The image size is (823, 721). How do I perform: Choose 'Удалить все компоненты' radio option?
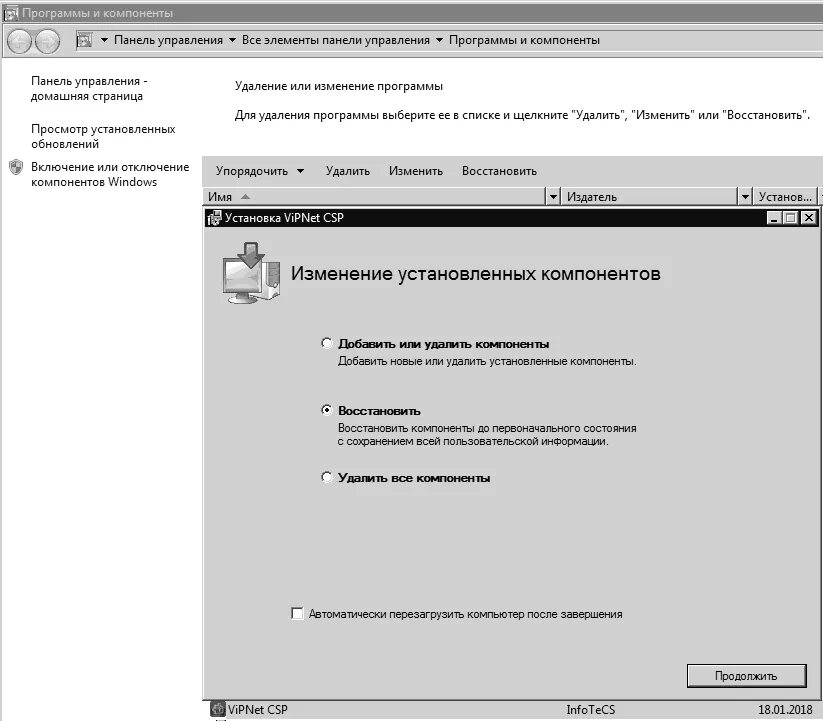click(326, 477)
